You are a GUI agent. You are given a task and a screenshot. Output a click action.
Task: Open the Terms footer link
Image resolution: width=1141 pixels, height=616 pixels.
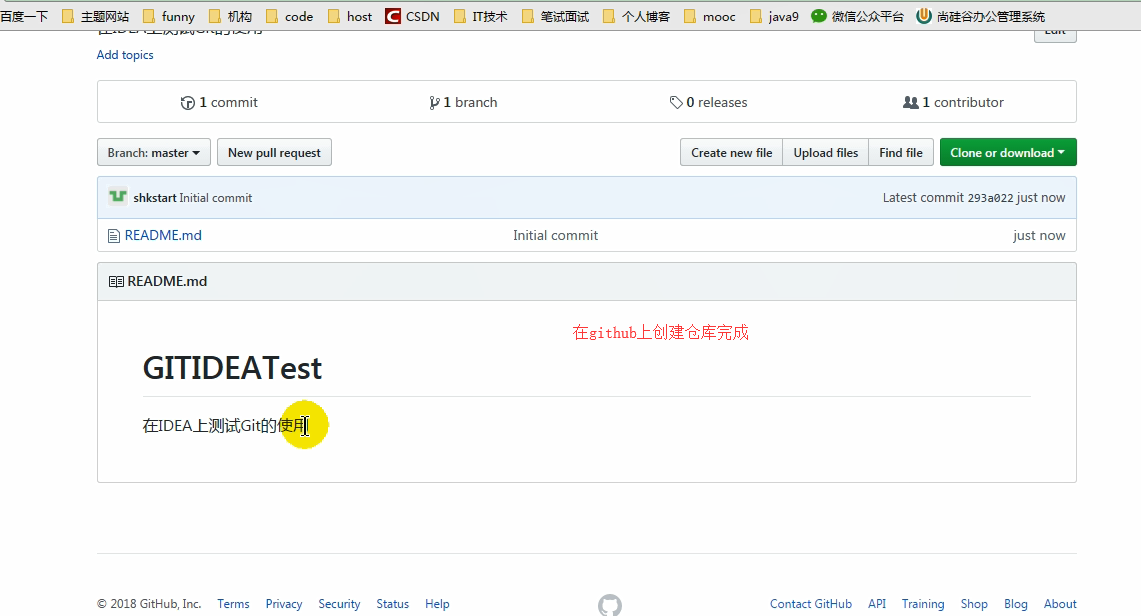(x=233, y=604)
